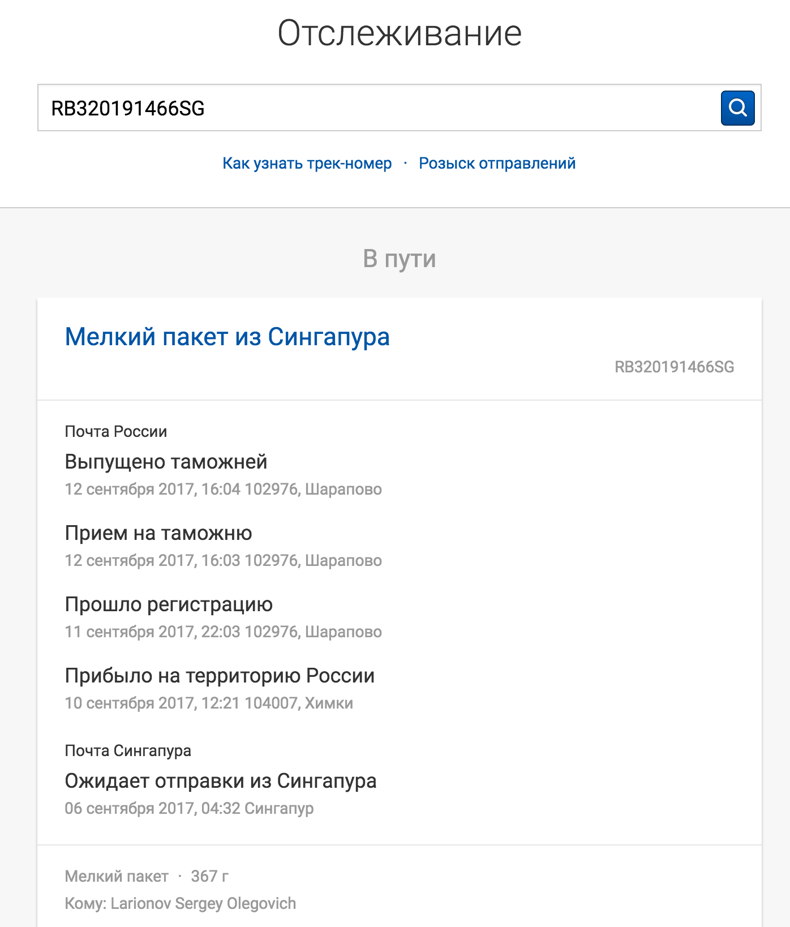
Task: Click the blue magnifier search button
Action: click(x=737, y=108)
